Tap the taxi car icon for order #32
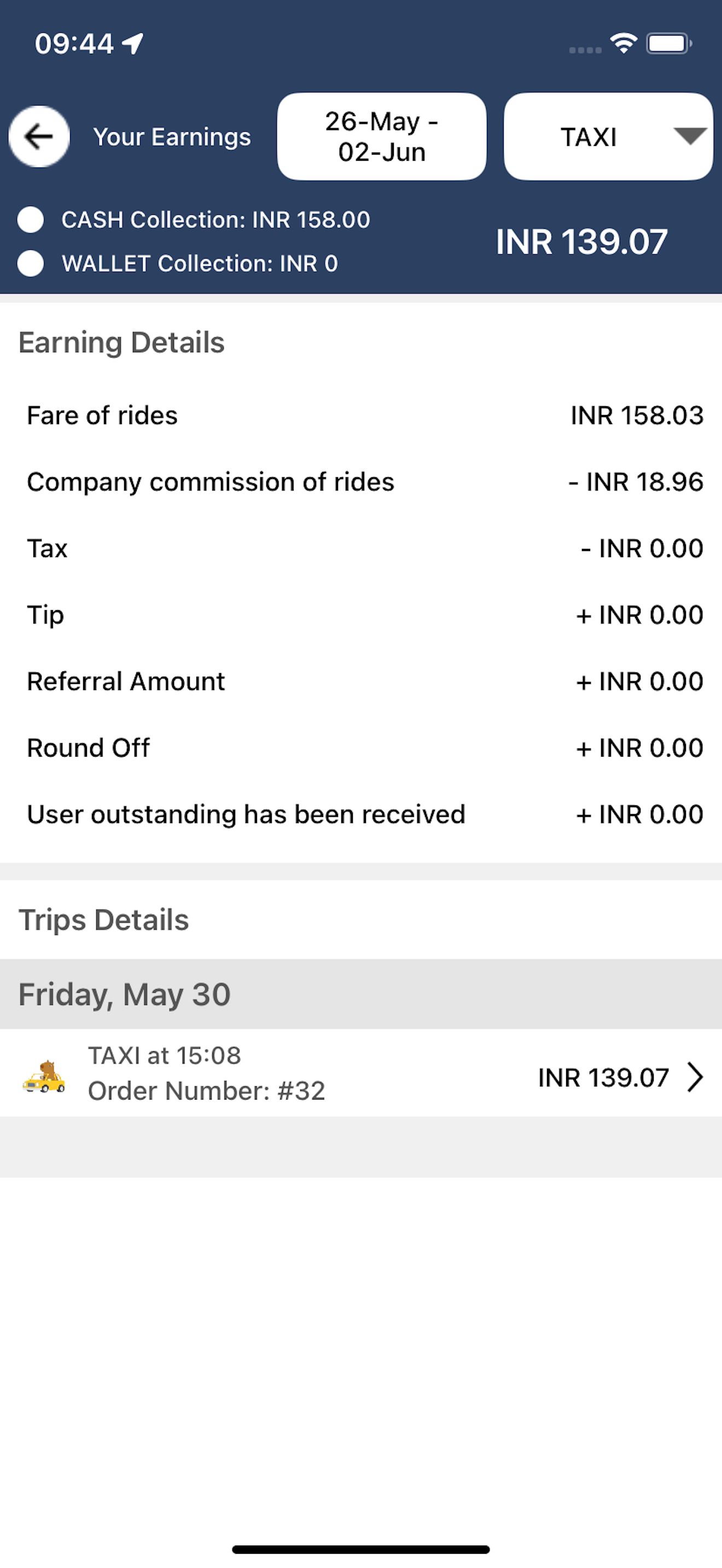The width and height of the screenshot is (722, 1568). 44,1076
